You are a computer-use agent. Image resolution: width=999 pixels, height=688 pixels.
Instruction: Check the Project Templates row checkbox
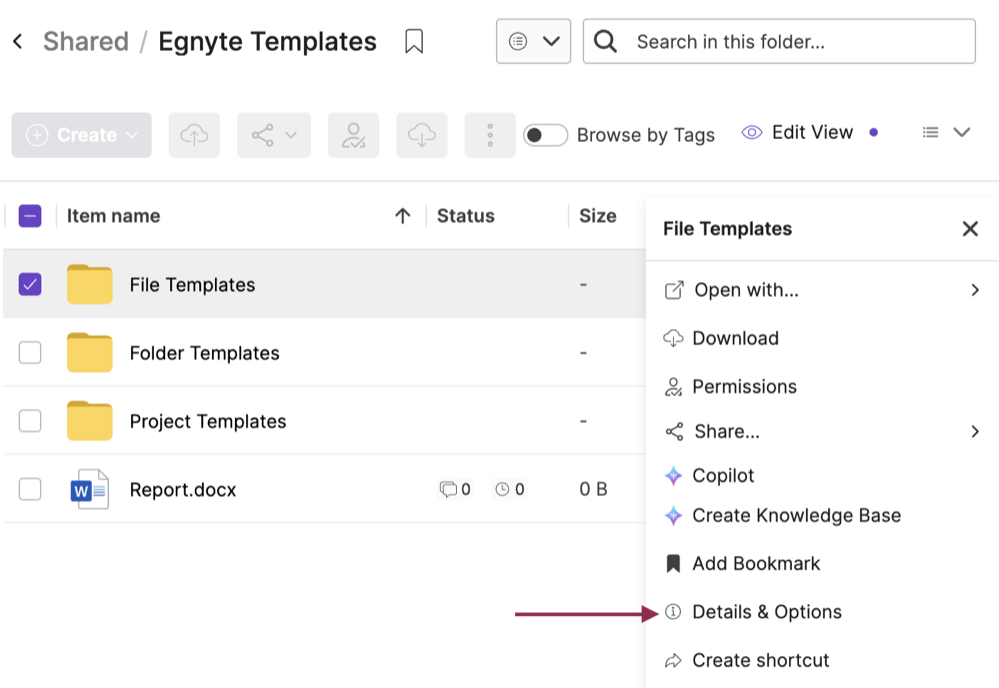coord(30,420)
